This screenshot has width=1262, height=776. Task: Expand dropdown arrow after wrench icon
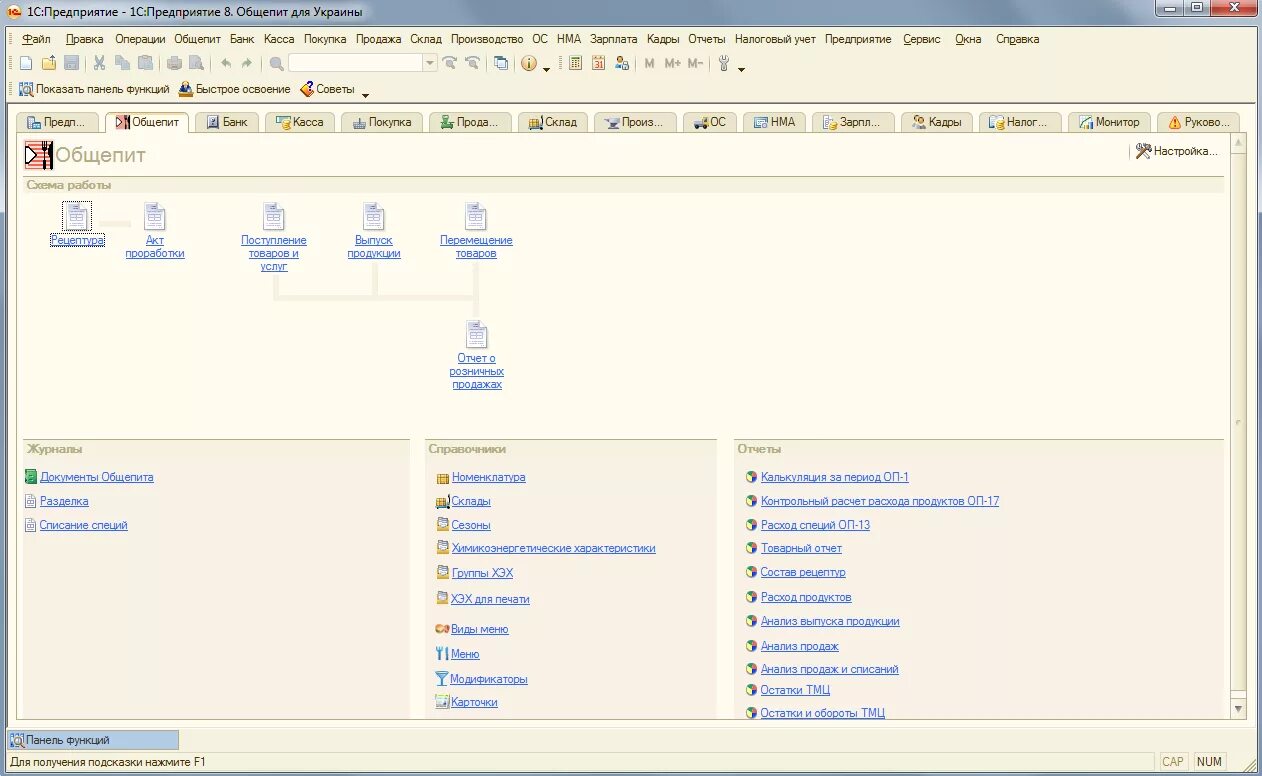click(x=741, y=68)
